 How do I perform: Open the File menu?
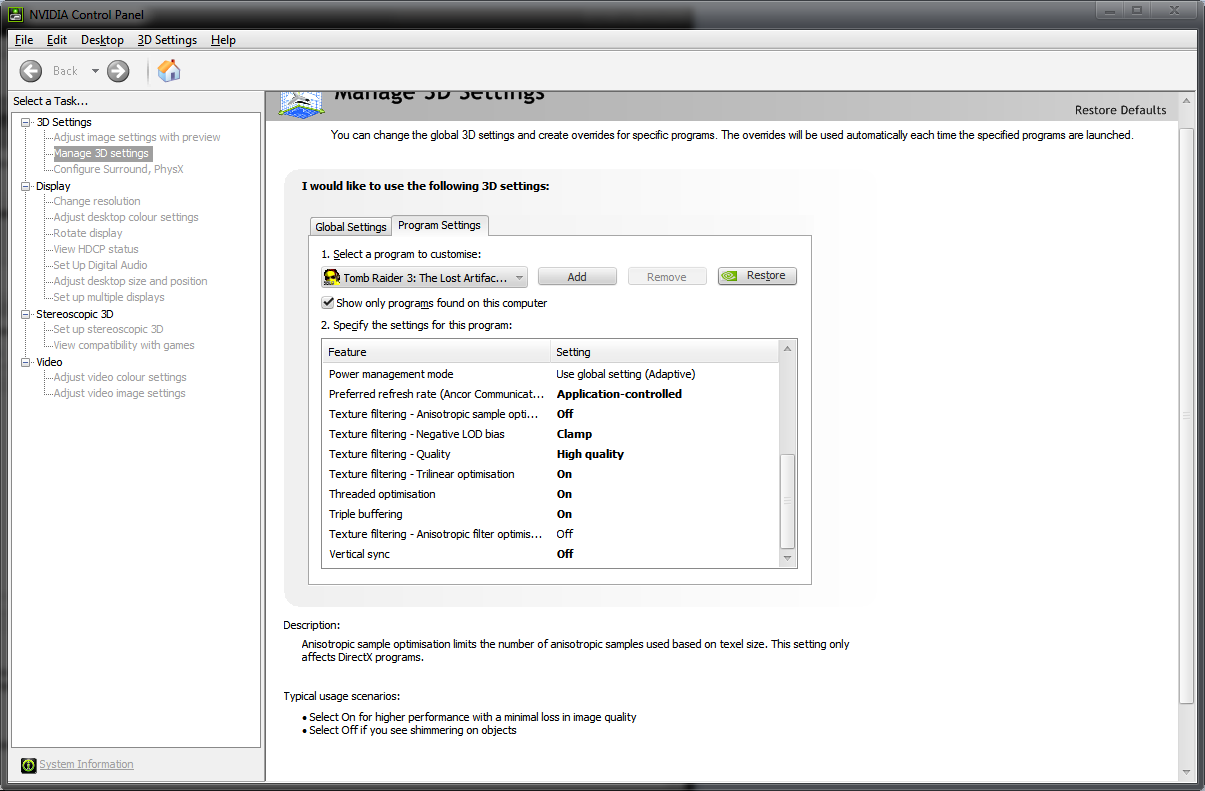[24, 40]
